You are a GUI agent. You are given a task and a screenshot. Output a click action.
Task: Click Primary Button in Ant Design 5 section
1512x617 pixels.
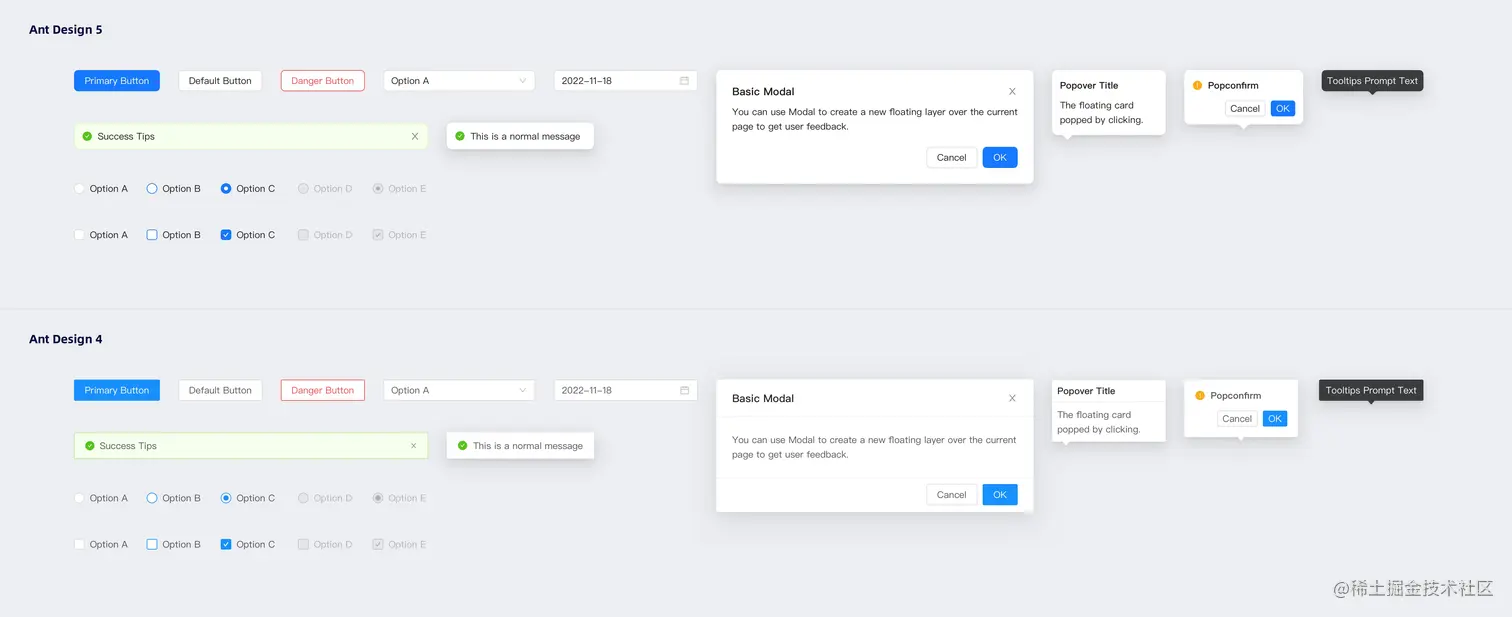(x=117, y=81)
